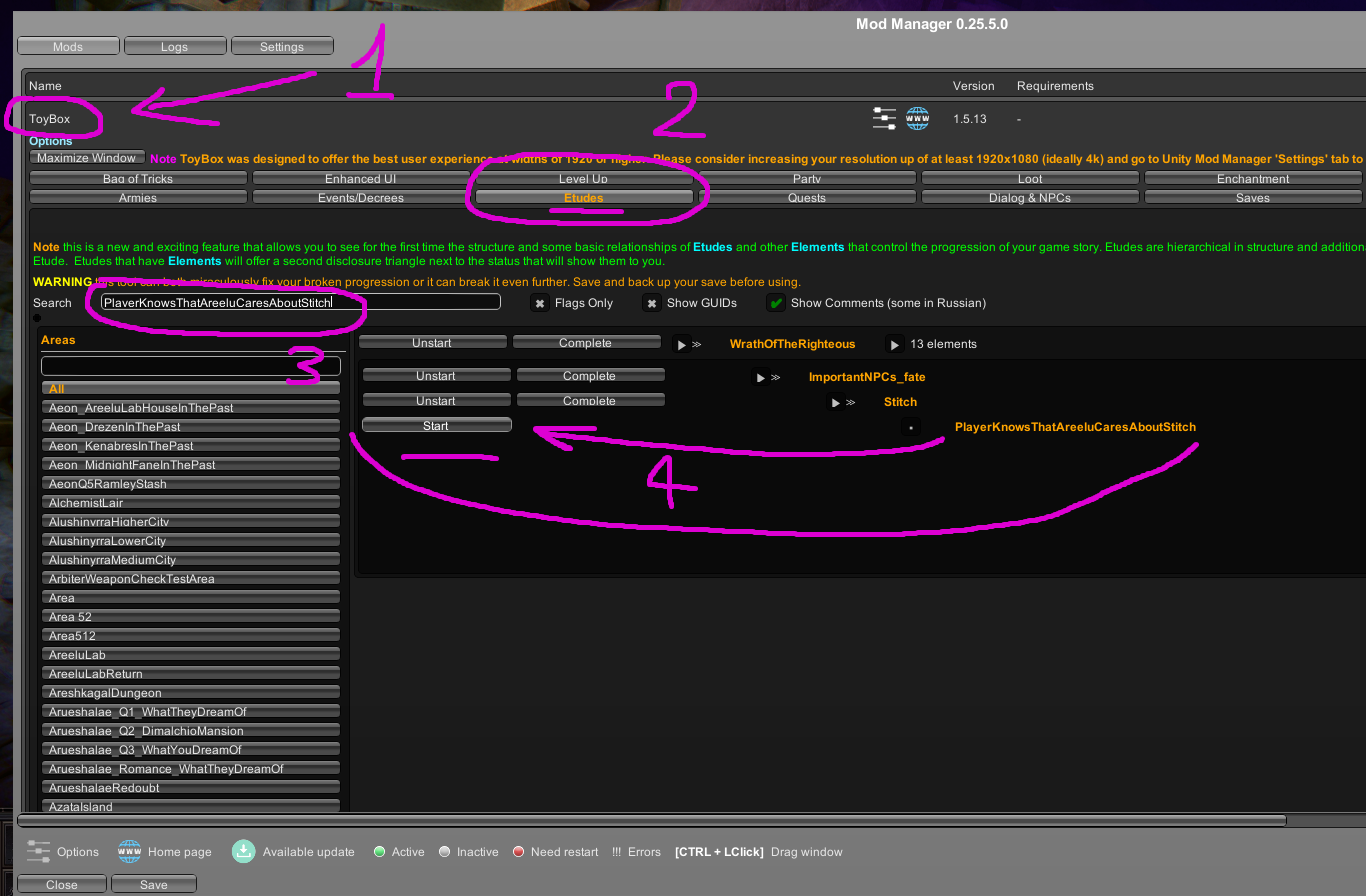
Task: Start the PlayerKnowsThatAreeluCaresAboutStitch etude
Action: (436, 425)
